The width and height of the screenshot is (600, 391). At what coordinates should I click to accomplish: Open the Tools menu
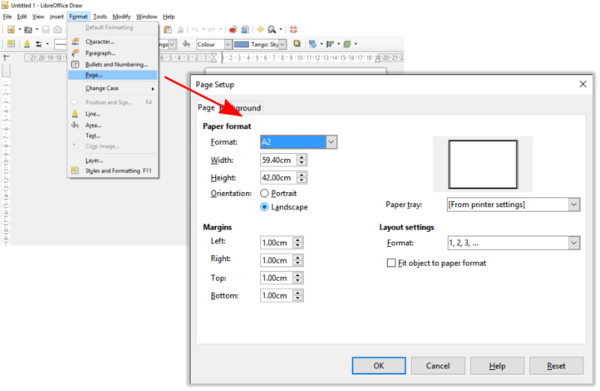[x=100, y=16]
